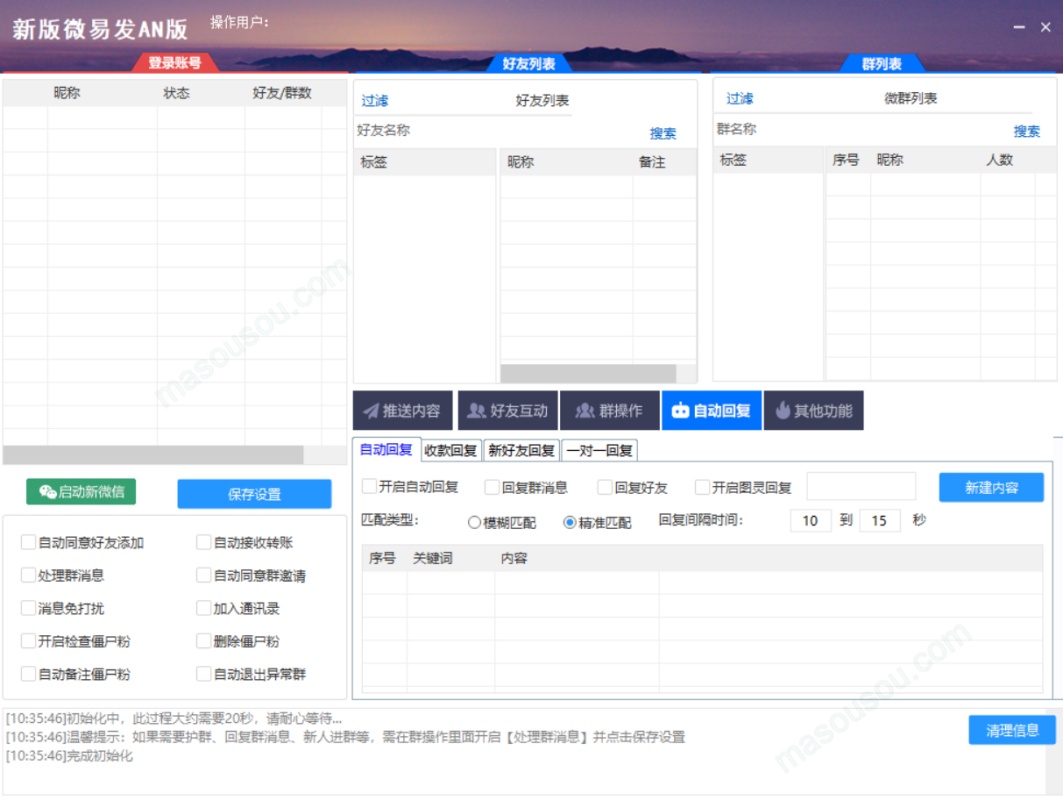Click the WeChat icon on 启动新微信 button
This screenshot has height=800, width=1063.
click(x=47, y=492)
